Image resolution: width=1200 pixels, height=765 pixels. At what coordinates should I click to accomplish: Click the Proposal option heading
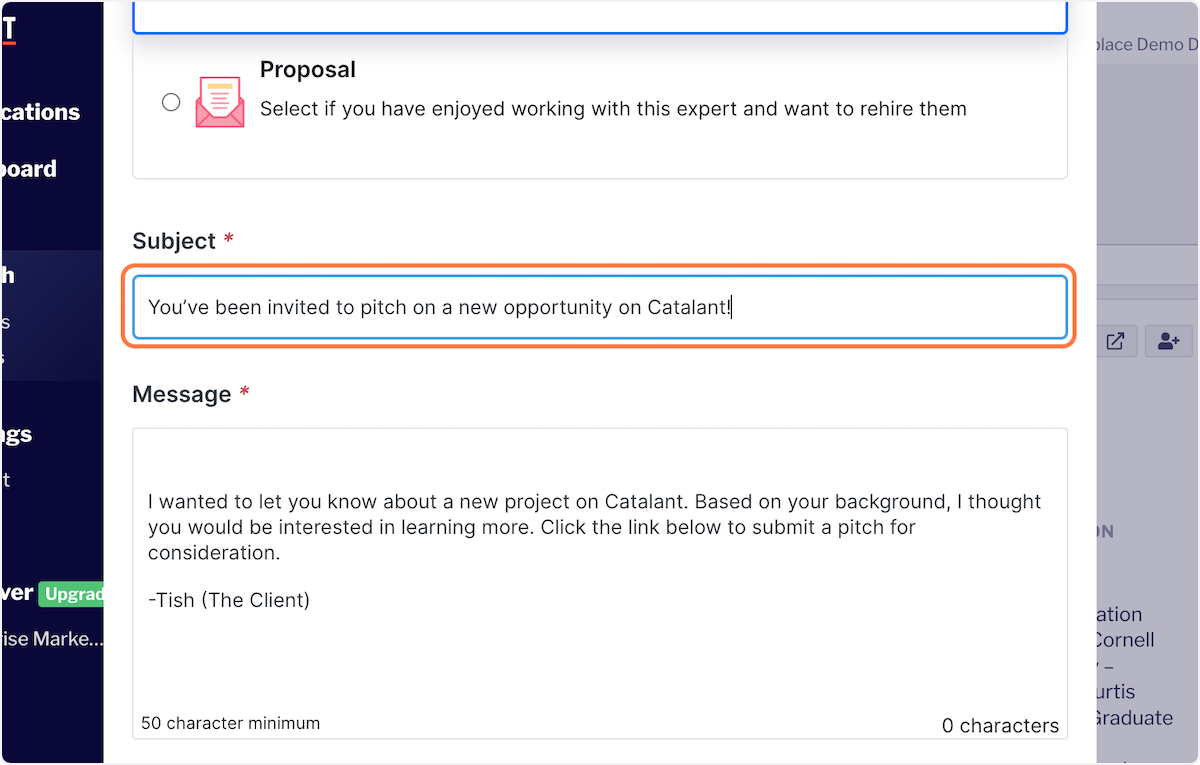(x=308, y=70)
